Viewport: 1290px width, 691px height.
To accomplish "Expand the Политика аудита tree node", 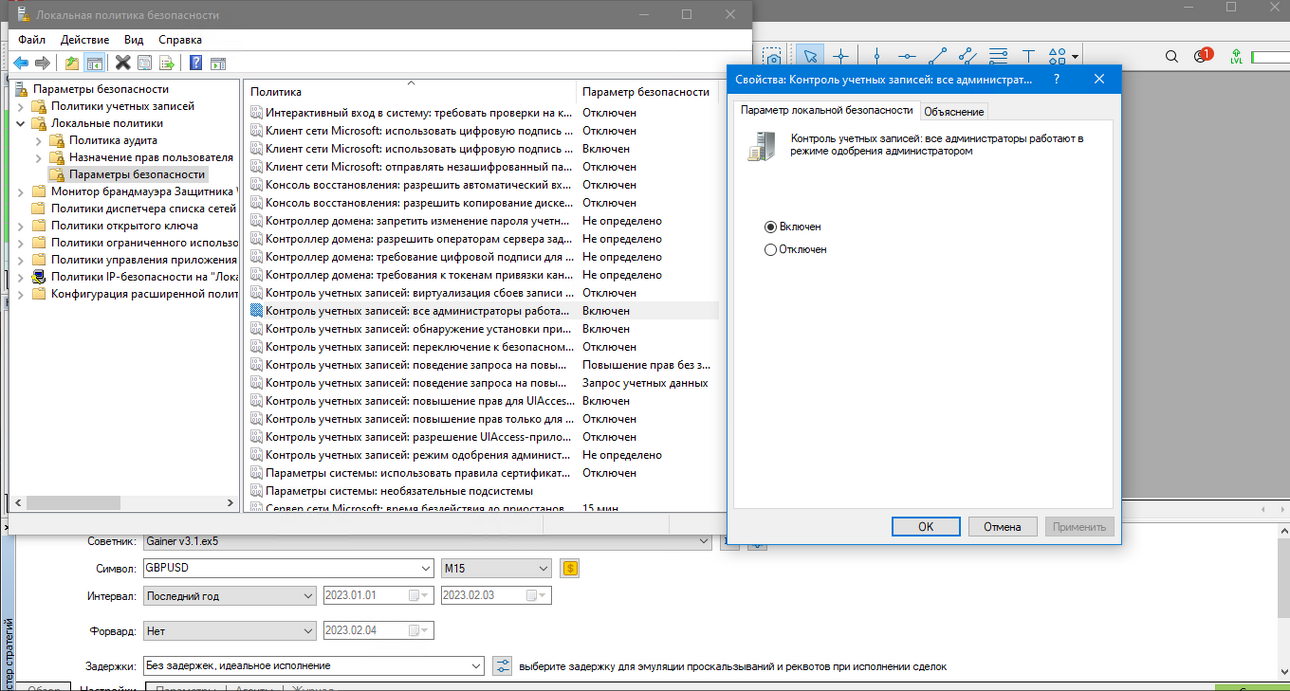I will coord(39,140).
